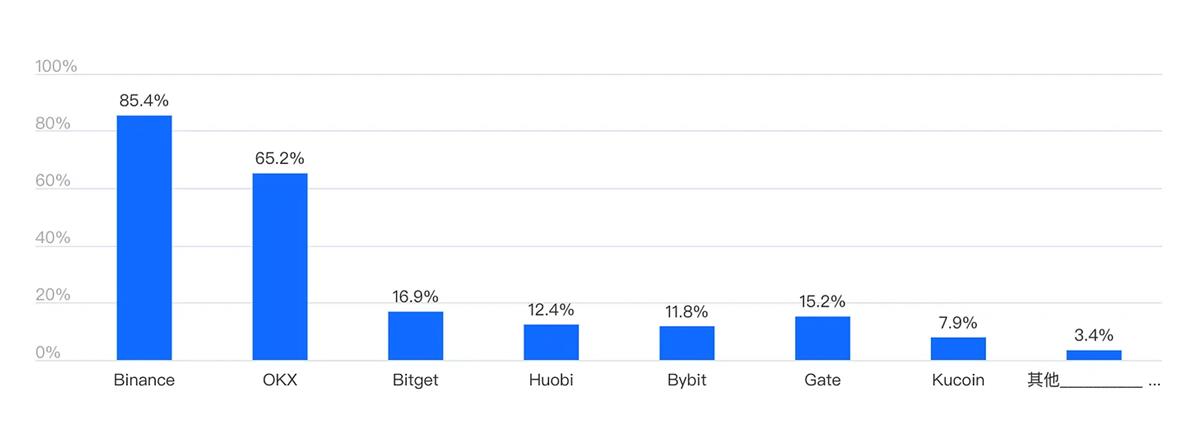Click the 100% y-axis label
The height and width of the screenshot is (424, 1200).
pyautogui.click(x=56, y=67)
